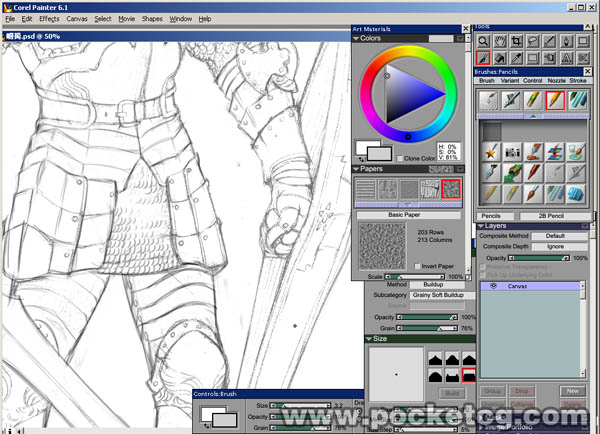Hide the Canvas layer using eye icon
Image resolution: width=600 pixels, height=434 pixels.
[493, 286]
